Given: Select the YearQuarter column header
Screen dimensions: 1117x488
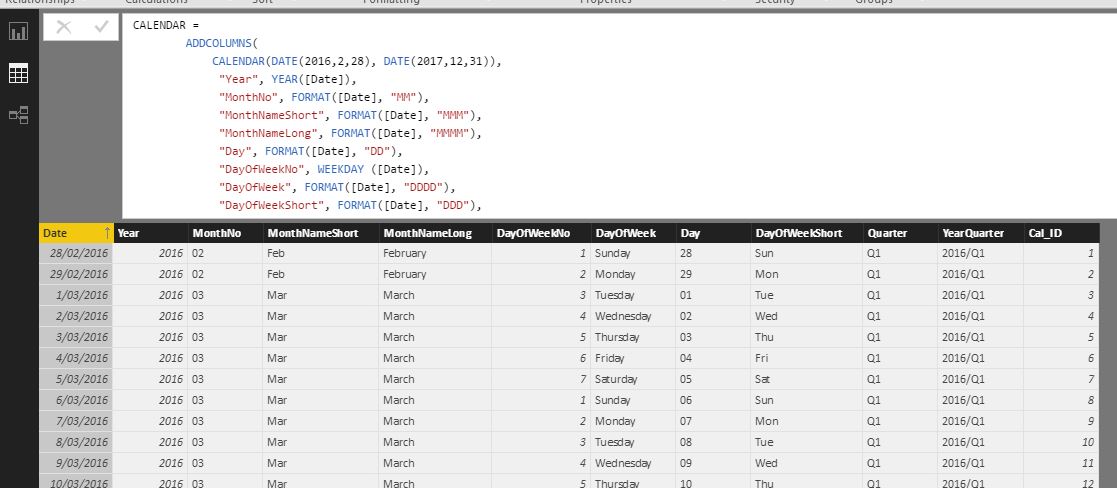Looking at the screenshot, I should click(981, 233).
